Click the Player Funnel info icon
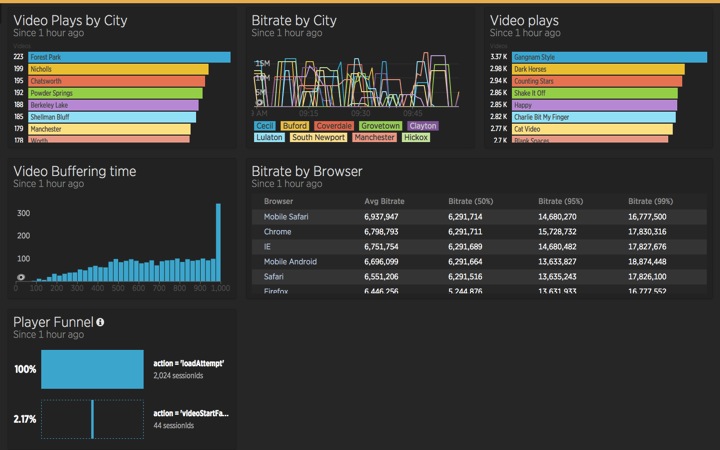 (100, 322)
